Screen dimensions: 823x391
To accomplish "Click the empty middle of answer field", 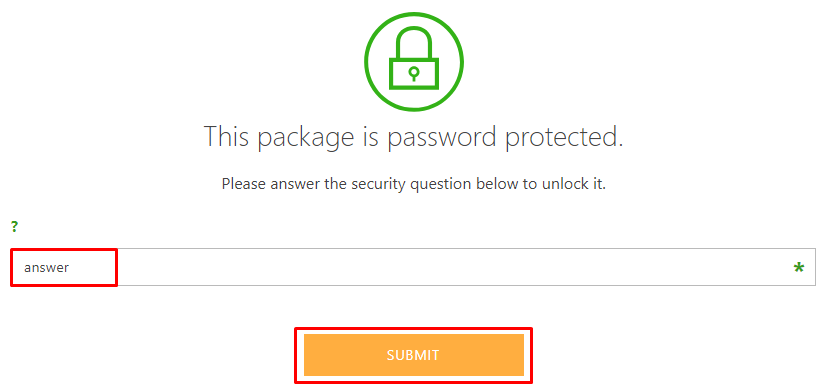I will click(413, 267).
